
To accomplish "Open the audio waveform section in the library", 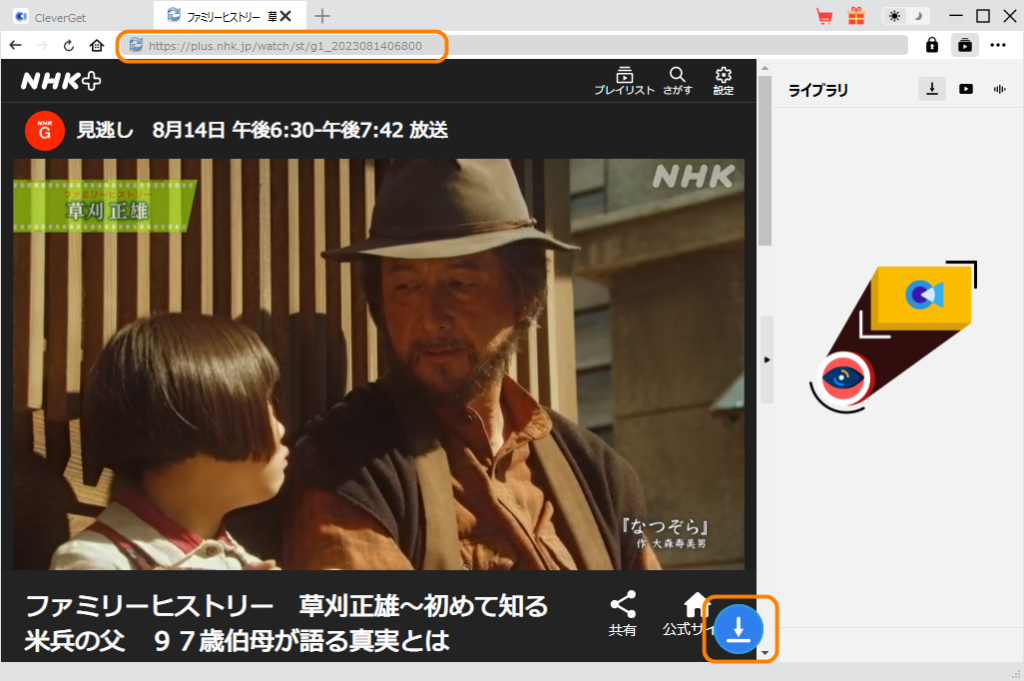I will point(998,88).
